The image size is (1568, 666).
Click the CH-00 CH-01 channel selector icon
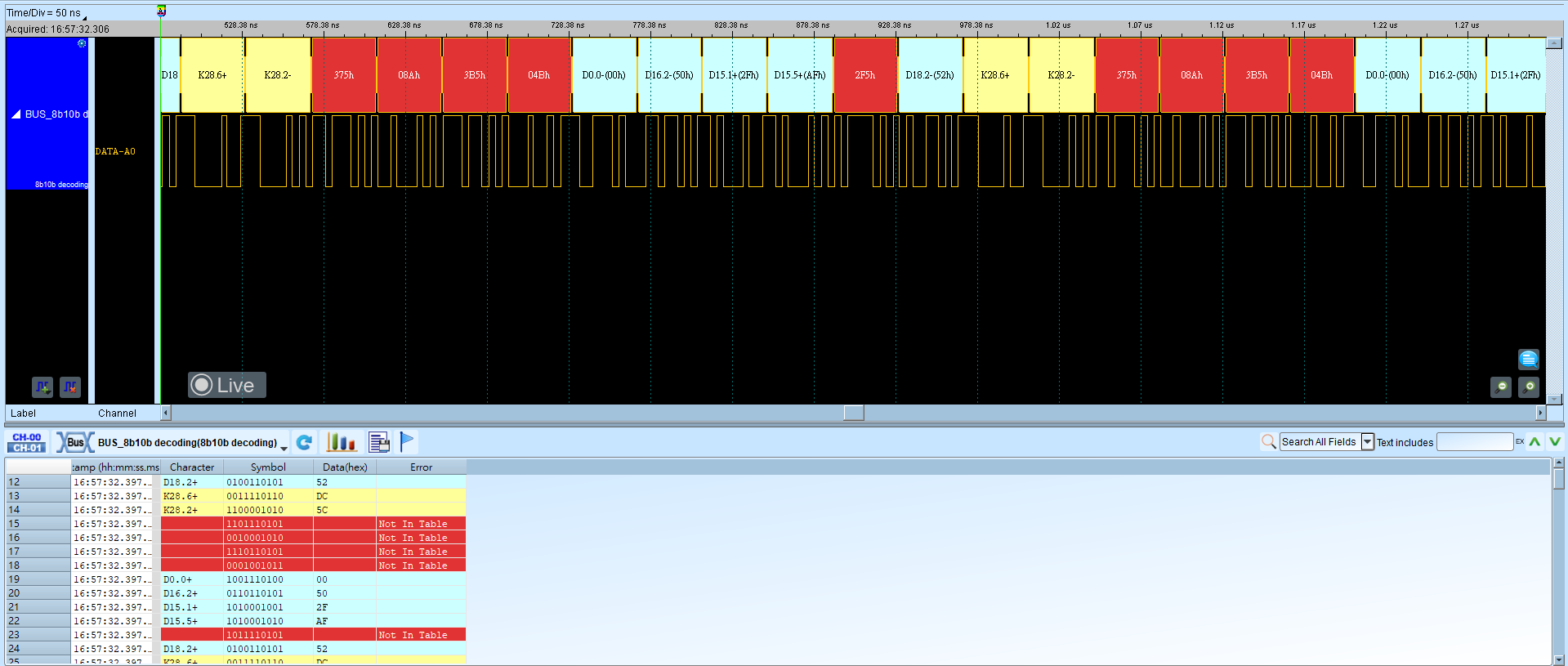pos(27,442)
